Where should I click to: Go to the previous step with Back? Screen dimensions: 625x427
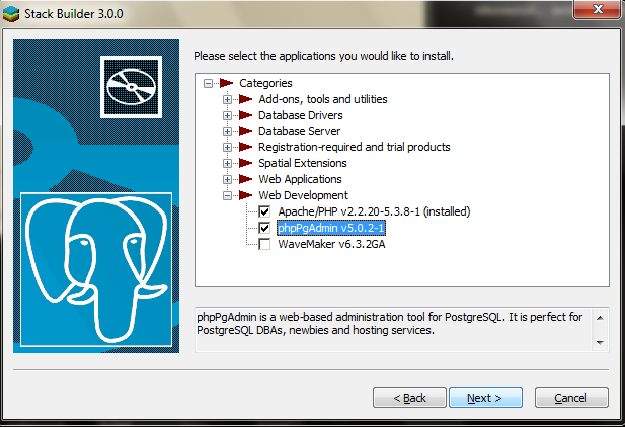click(x=410, y=397)
